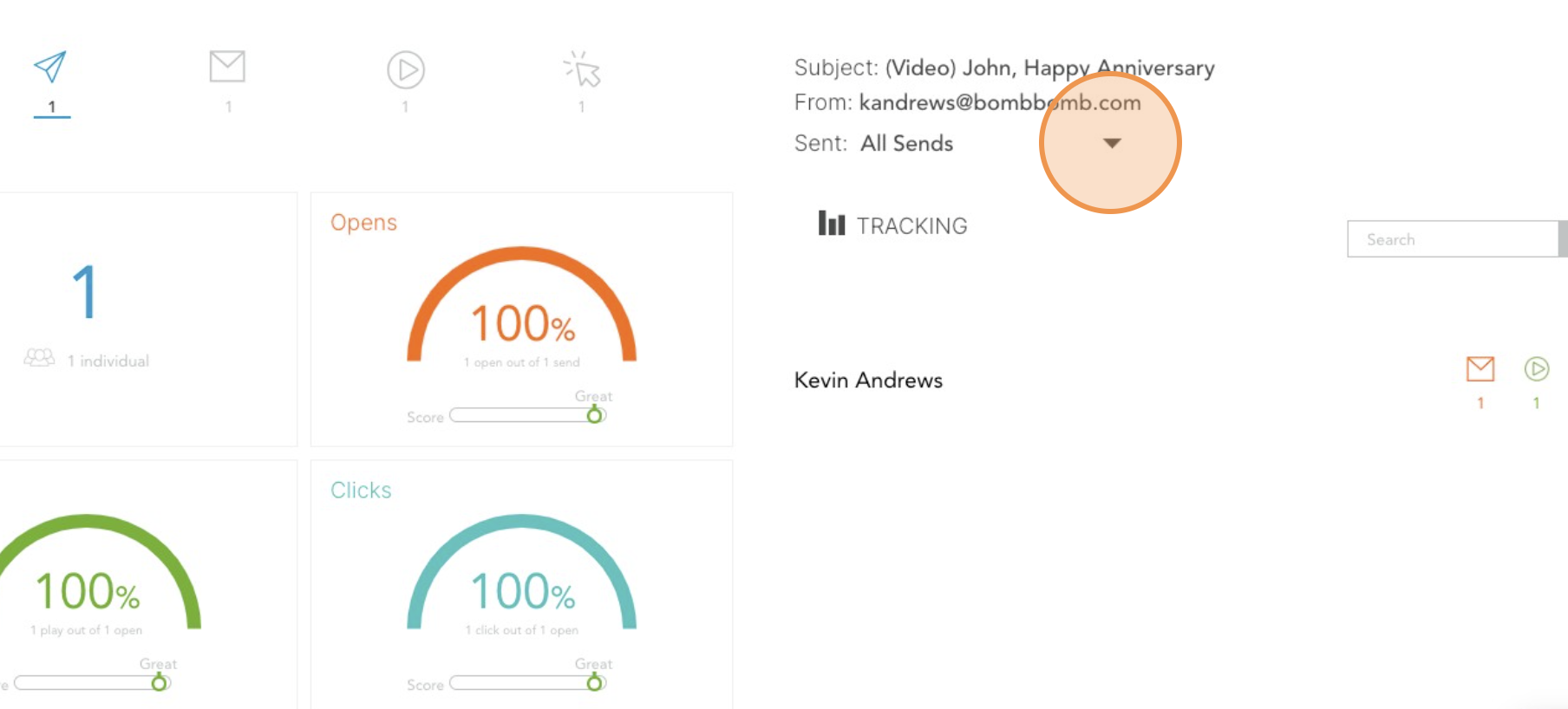Image resolution: width=1568 pixels, height=709 pixels.
Task: Click the TRACKING section label
Action: 911,226
